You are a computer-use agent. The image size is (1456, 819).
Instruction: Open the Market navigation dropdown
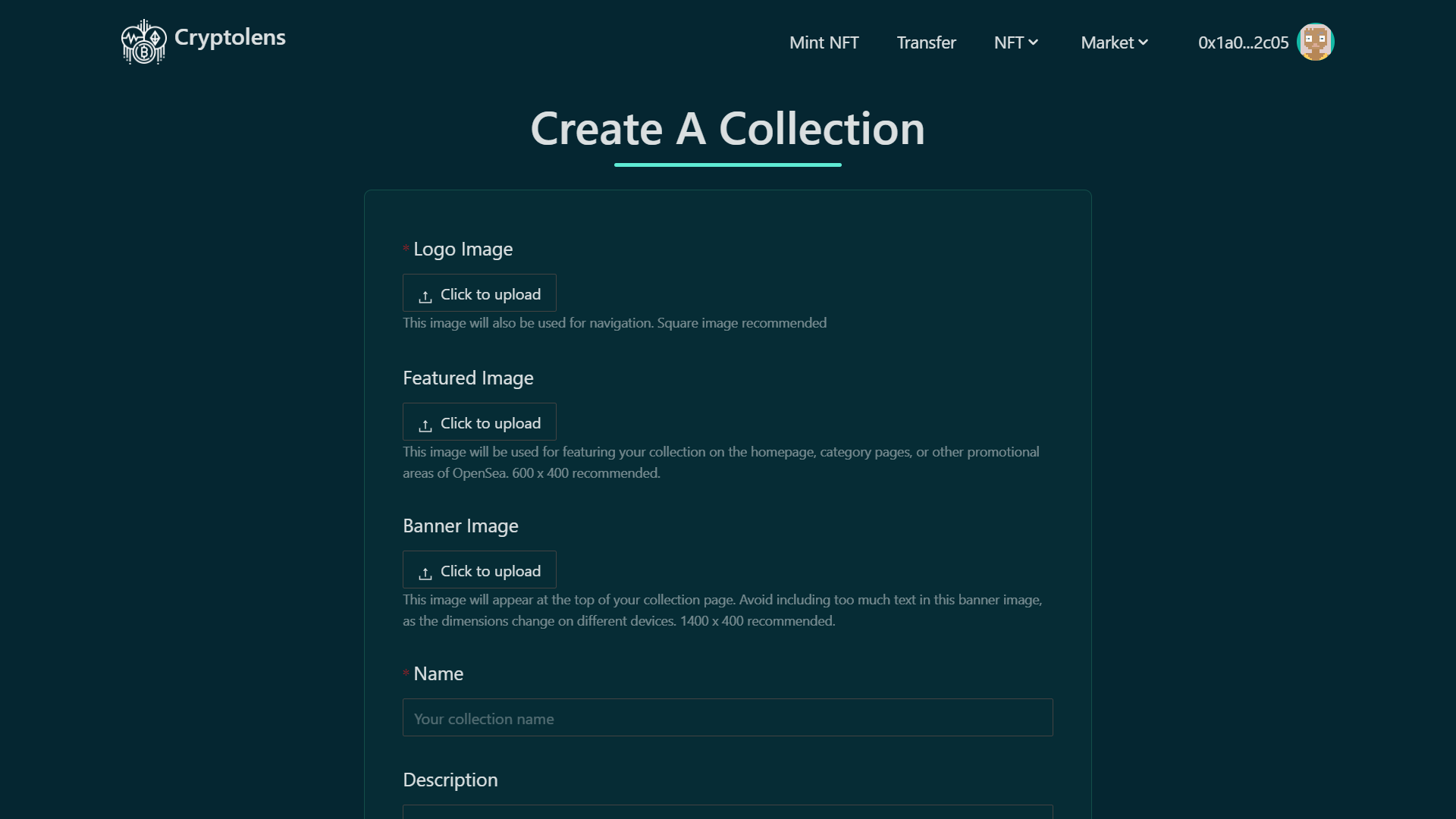coord(1107,43)
